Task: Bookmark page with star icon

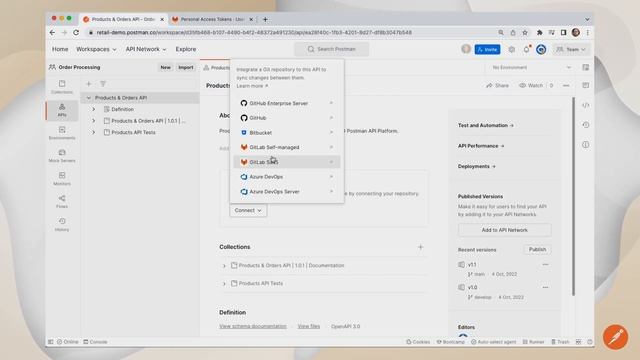Action: (525, 32)
